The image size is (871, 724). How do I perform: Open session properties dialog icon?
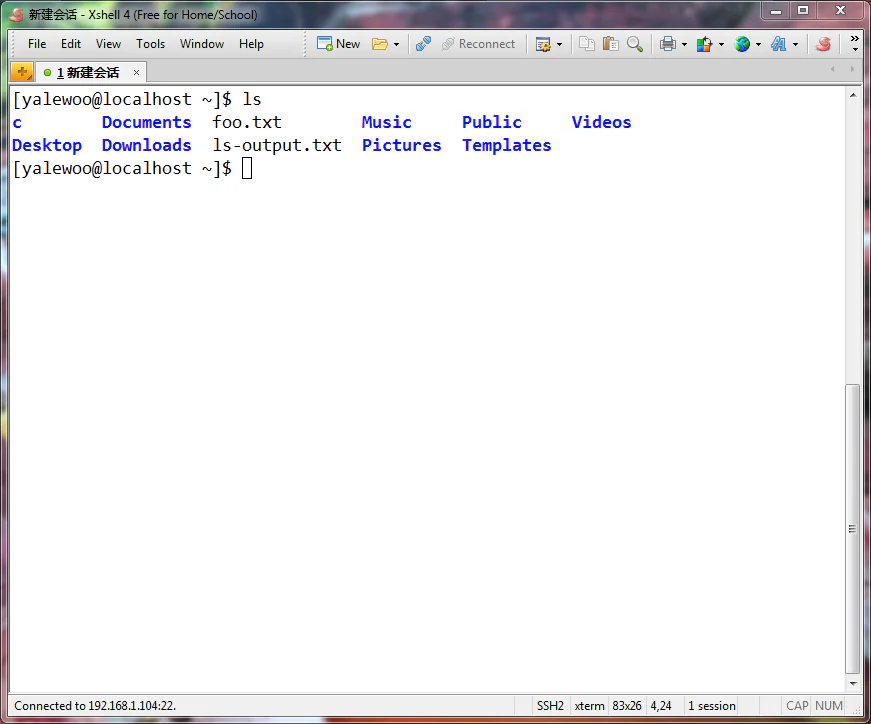click(x=544, y=44)
